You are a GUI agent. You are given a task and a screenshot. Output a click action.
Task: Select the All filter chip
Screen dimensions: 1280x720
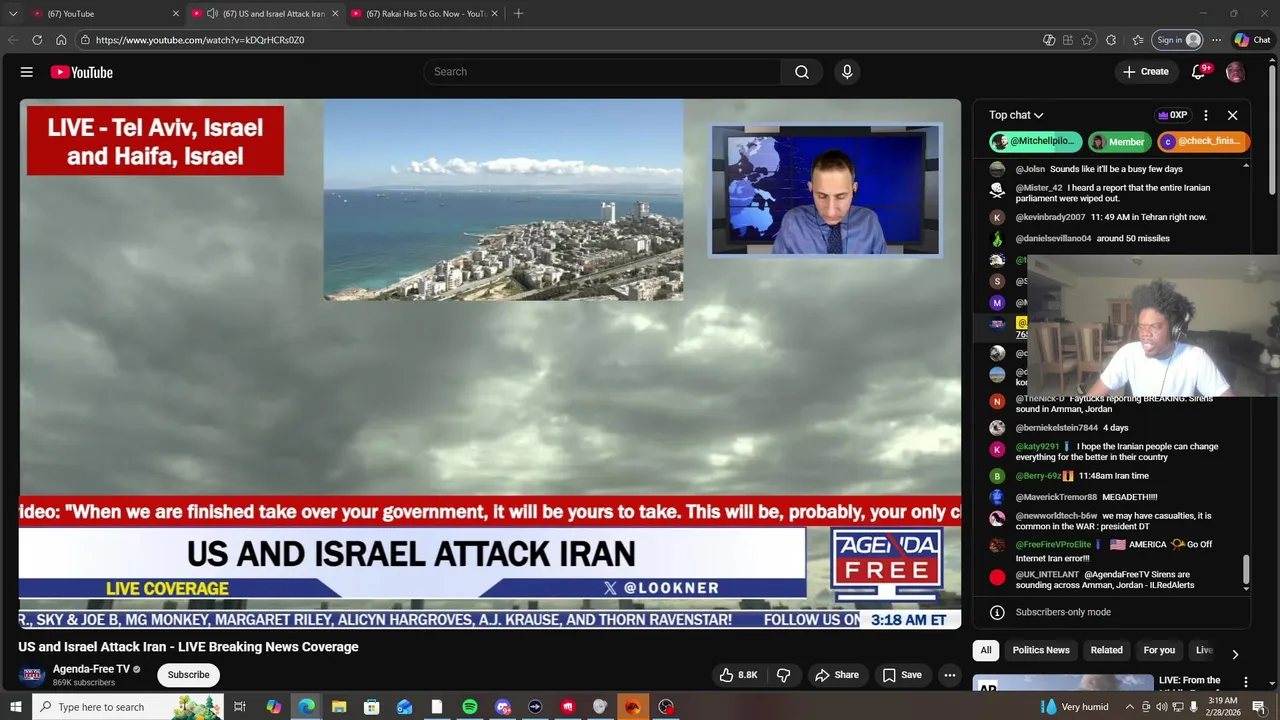[986, 650]
